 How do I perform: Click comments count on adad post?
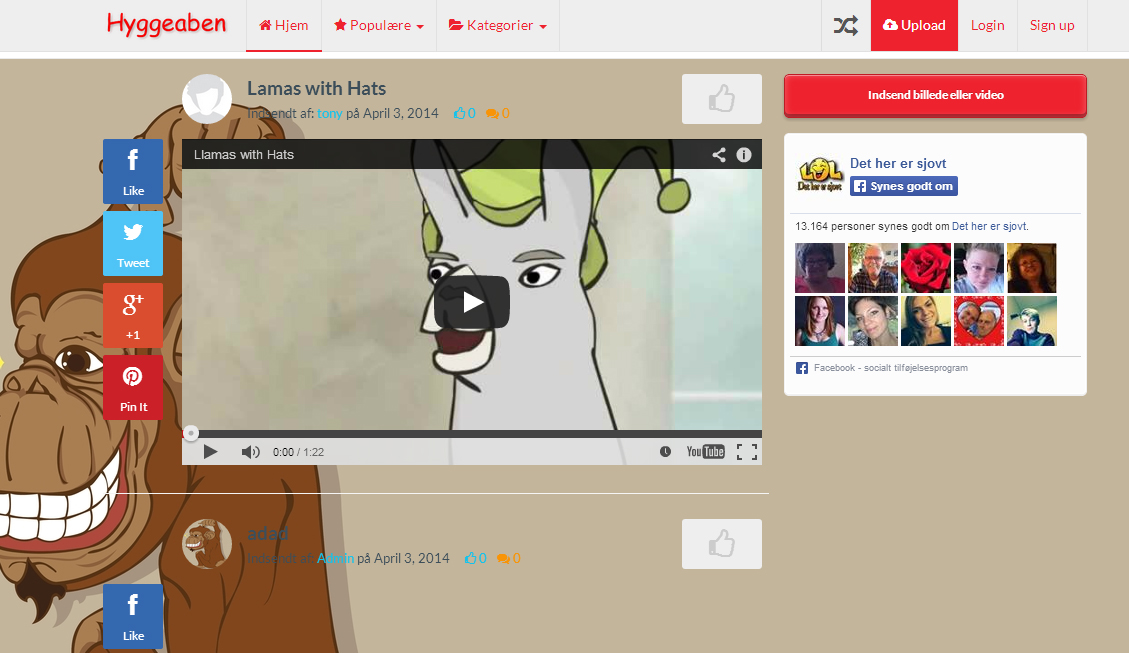(x=509, y=558)
